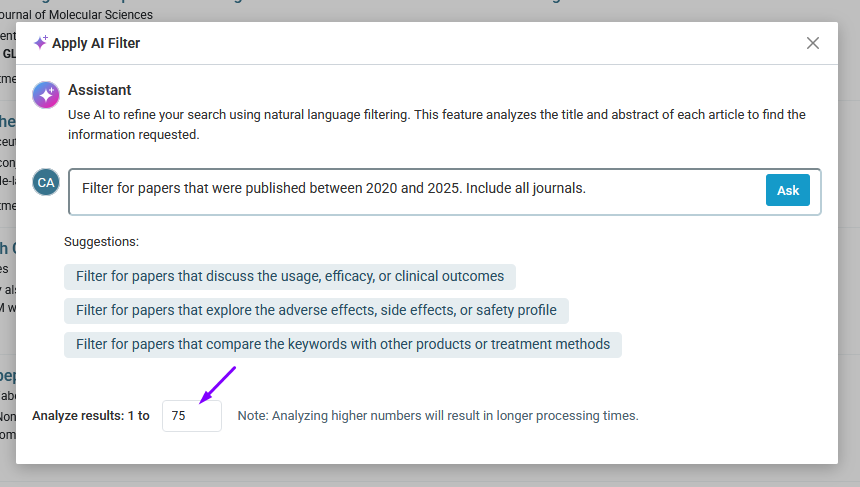Pick the compare with other products suggestion
The height and width of the screenshot is (487, 860).
[342, 344]
